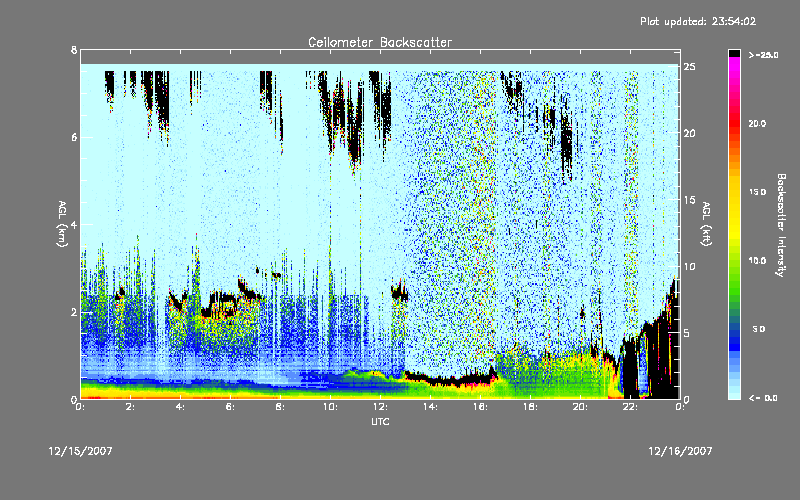Click the "20:" UTC tick label
Screen dimensions: 800x500
click(580, 407)
